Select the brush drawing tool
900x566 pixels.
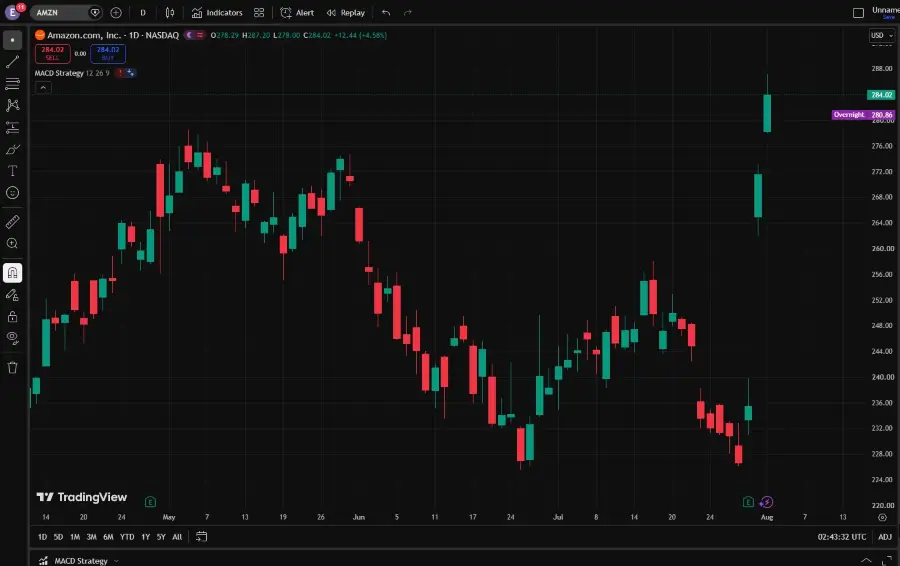13,149
